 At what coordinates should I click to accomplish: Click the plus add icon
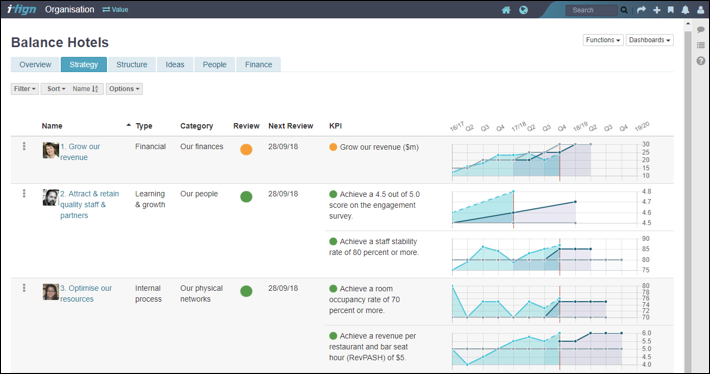tap(657, 10)
